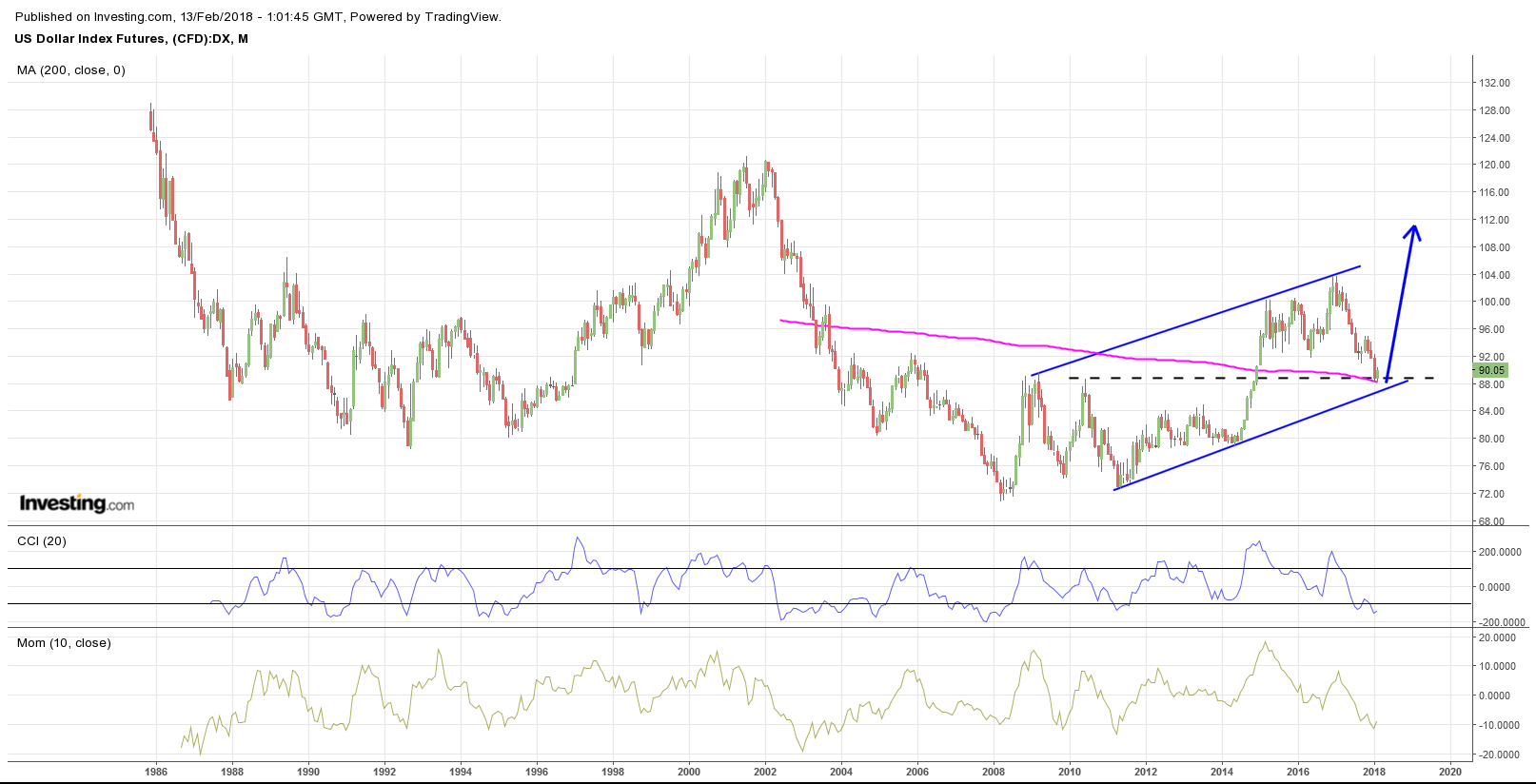This screenshot has width=1536, height=784.
Task: Click the 92.00 price axis label
Action: [x=1491, y=358]
